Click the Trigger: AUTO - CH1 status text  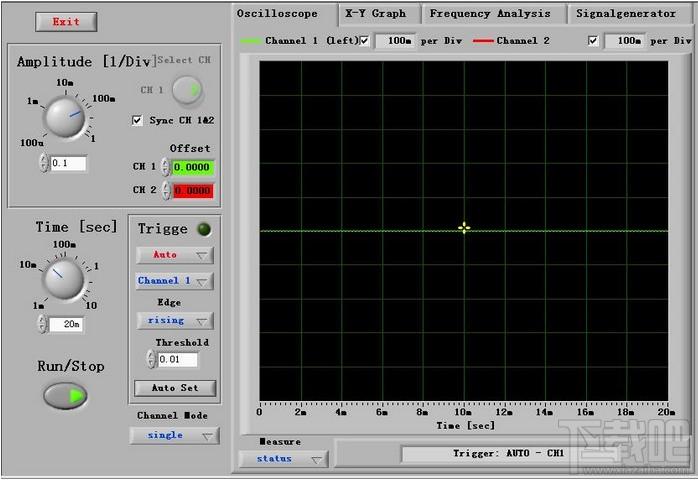pos(509,453)
